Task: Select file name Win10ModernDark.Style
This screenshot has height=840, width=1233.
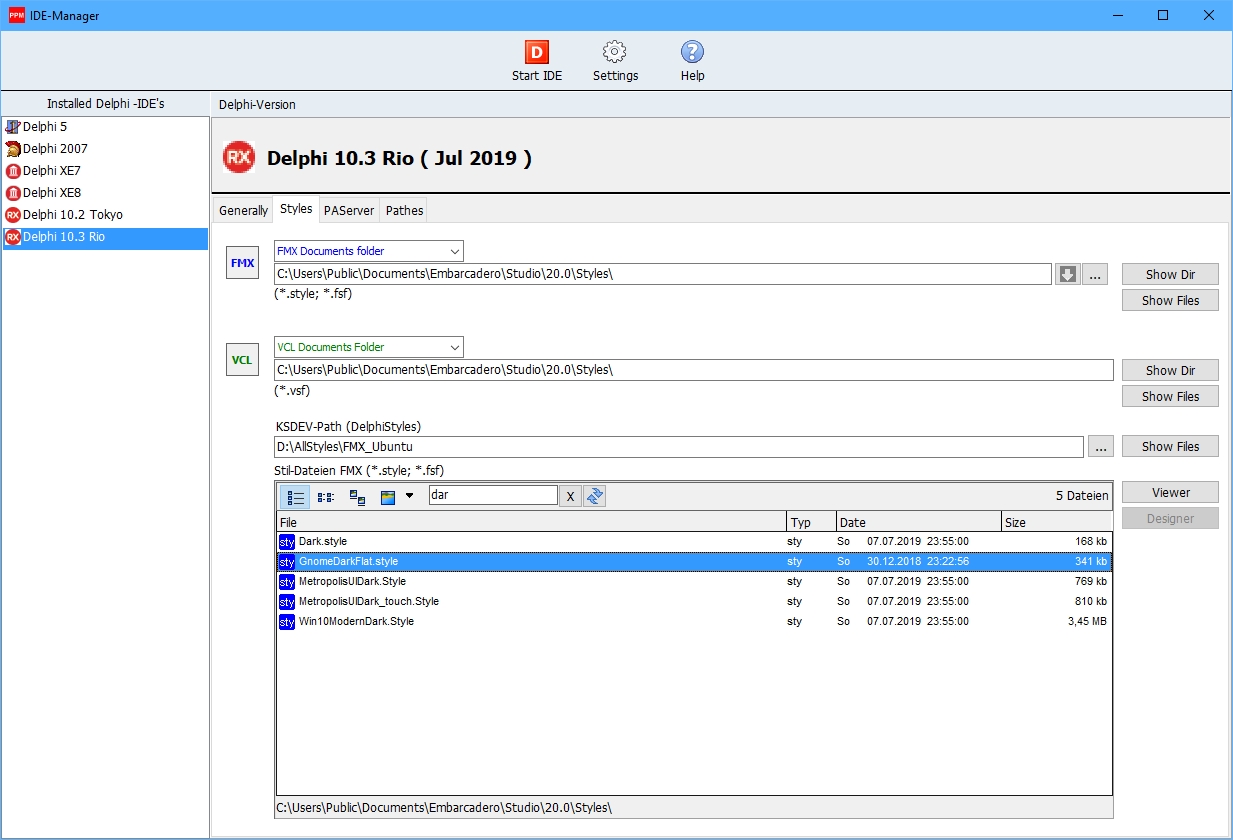Action: pyautogui.click(x=356, y=622)
